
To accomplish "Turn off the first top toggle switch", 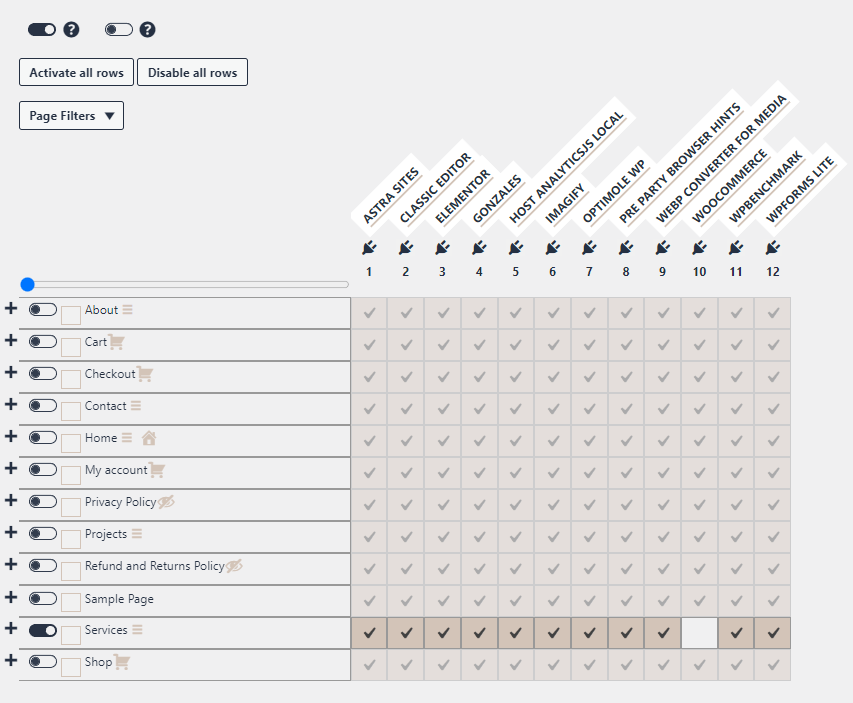I will pyautogui.click(x=42, y=29).
